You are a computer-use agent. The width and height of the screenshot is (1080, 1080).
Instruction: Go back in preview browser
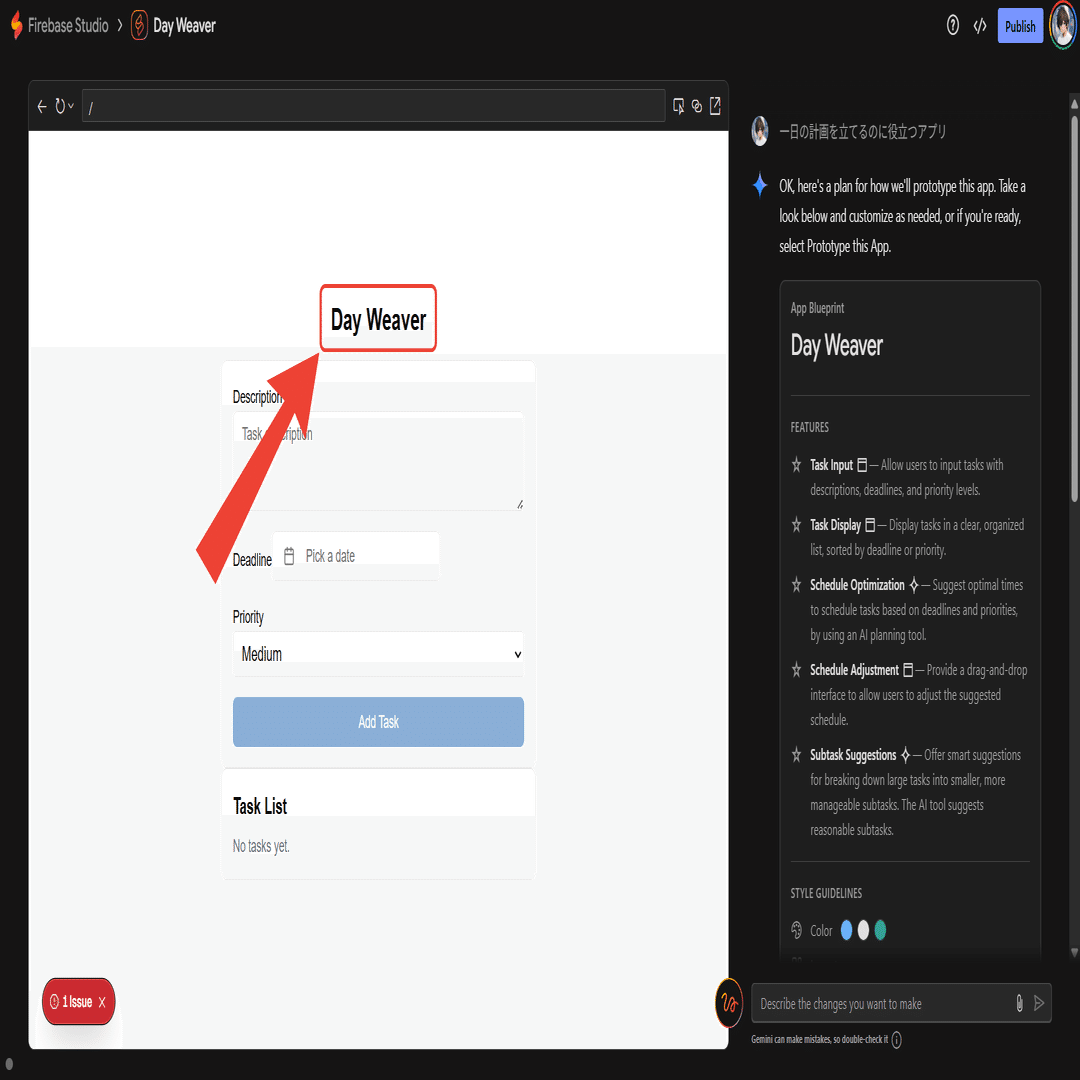coord(42,106)
